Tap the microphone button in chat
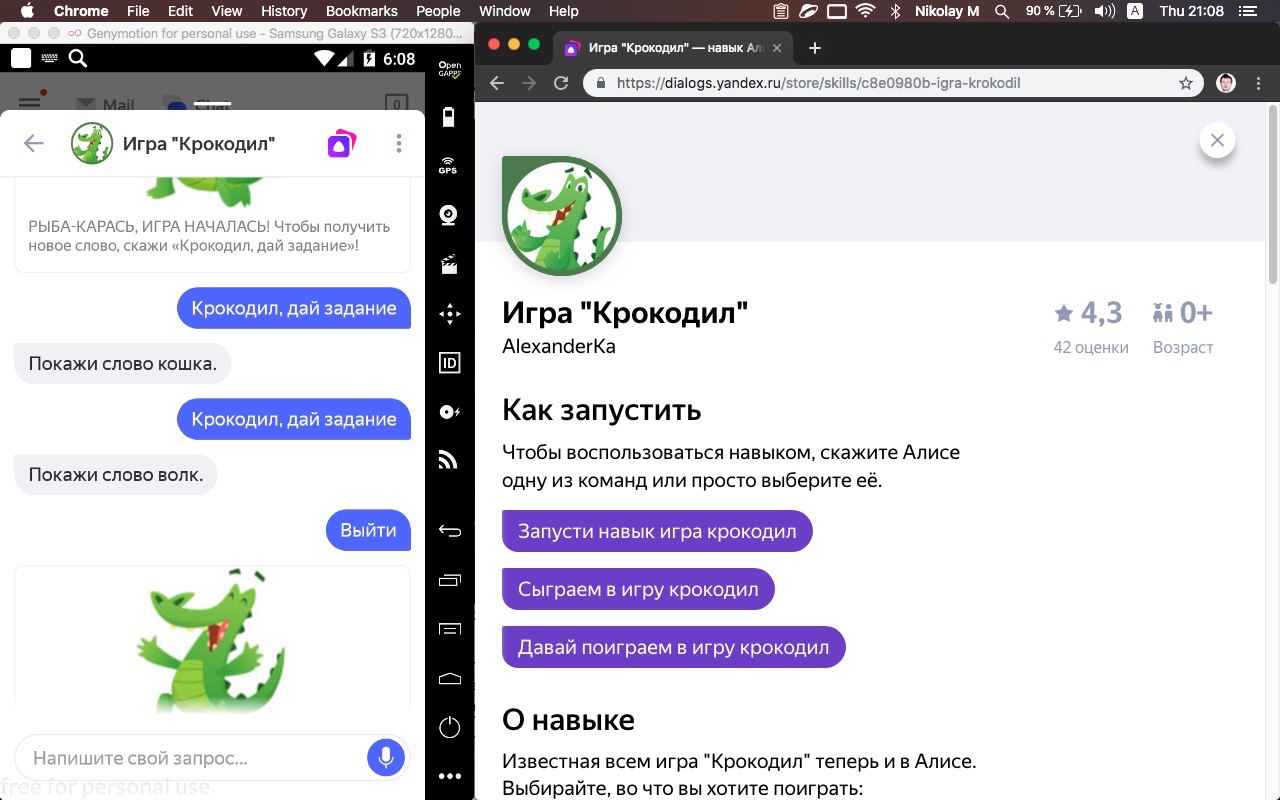The image size is (1280, 800). tap(385, 757)
